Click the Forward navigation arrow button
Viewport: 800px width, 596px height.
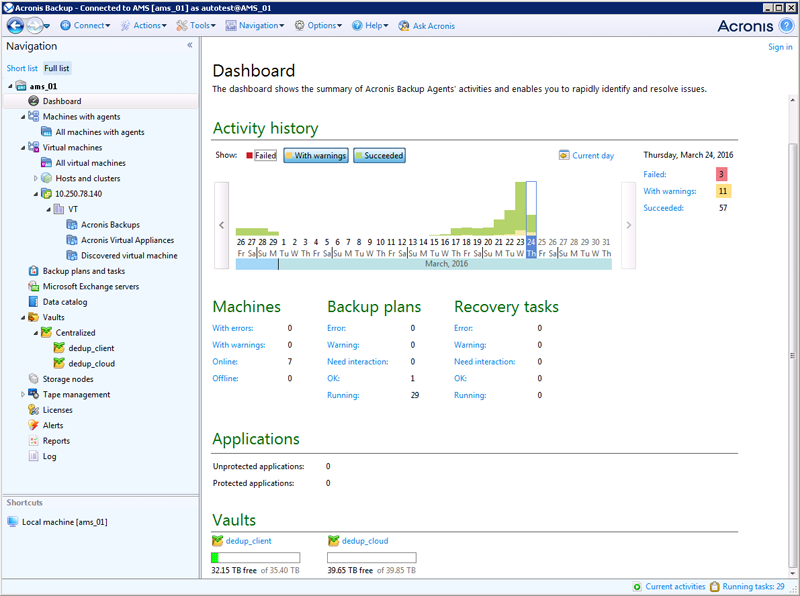pyautogui.click(x=34, y=26)
